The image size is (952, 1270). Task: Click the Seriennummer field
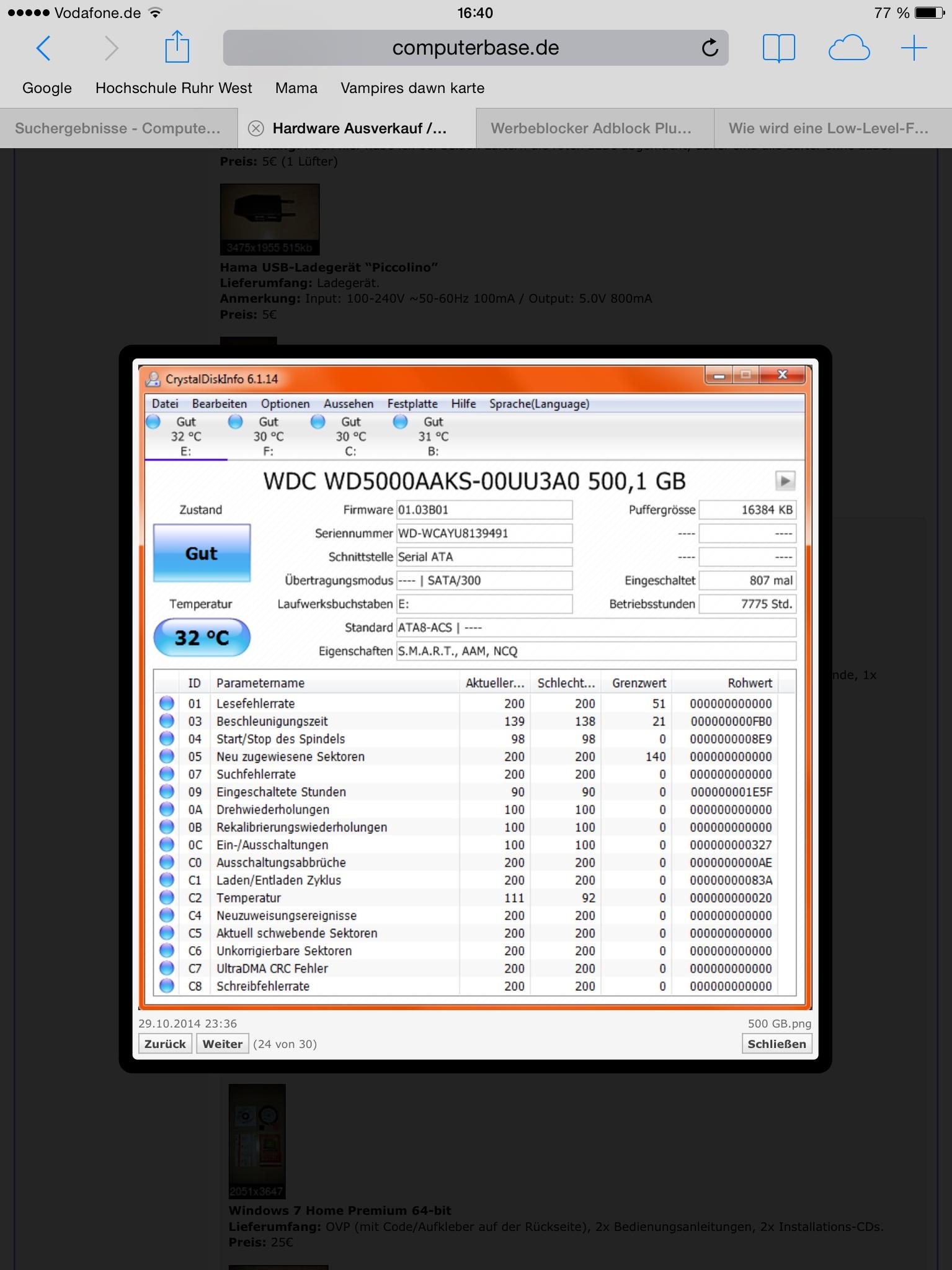coord(484,534)
